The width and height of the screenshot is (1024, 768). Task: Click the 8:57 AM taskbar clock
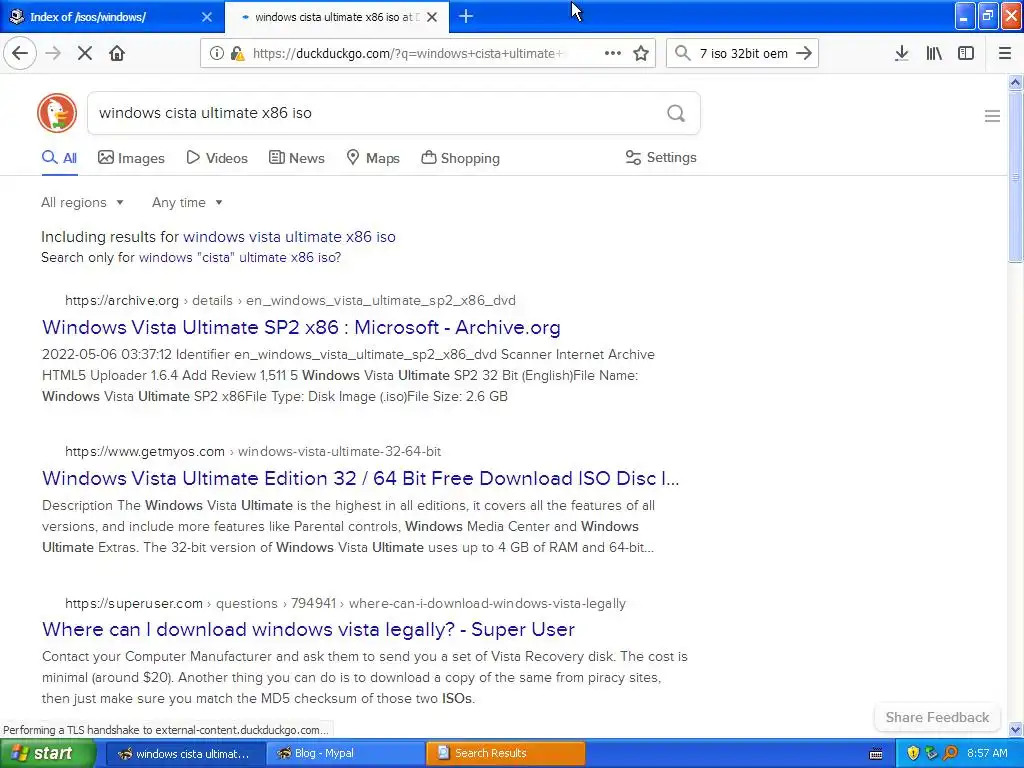tap(987, 753)
